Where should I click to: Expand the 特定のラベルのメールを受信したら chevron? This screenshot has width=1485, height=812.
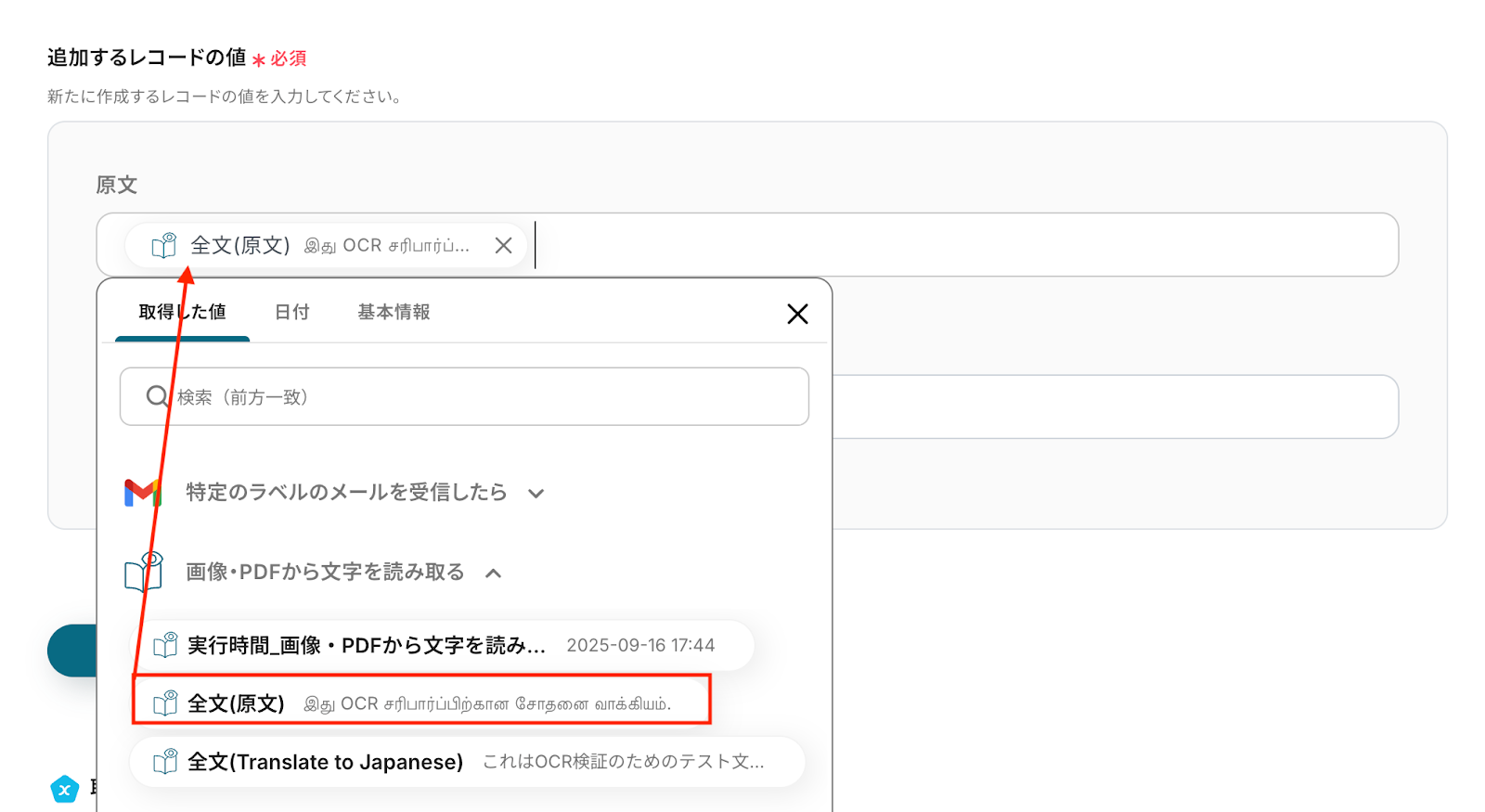536,494
